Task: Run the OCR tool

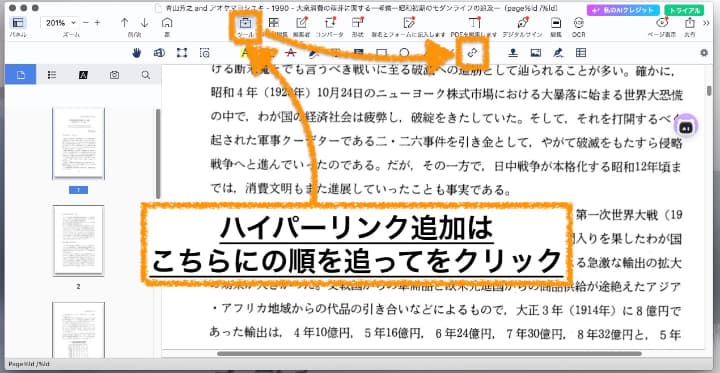Action: pyautogui.click(x=579, y=26)
